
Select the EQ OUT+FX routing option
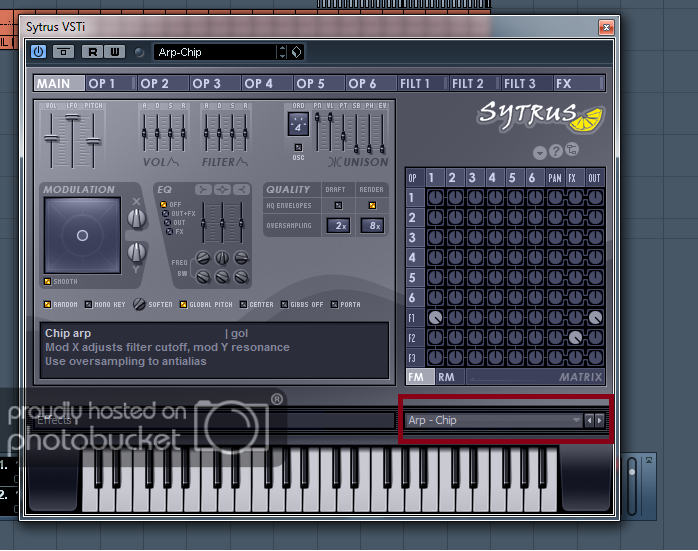coord(164,213)
